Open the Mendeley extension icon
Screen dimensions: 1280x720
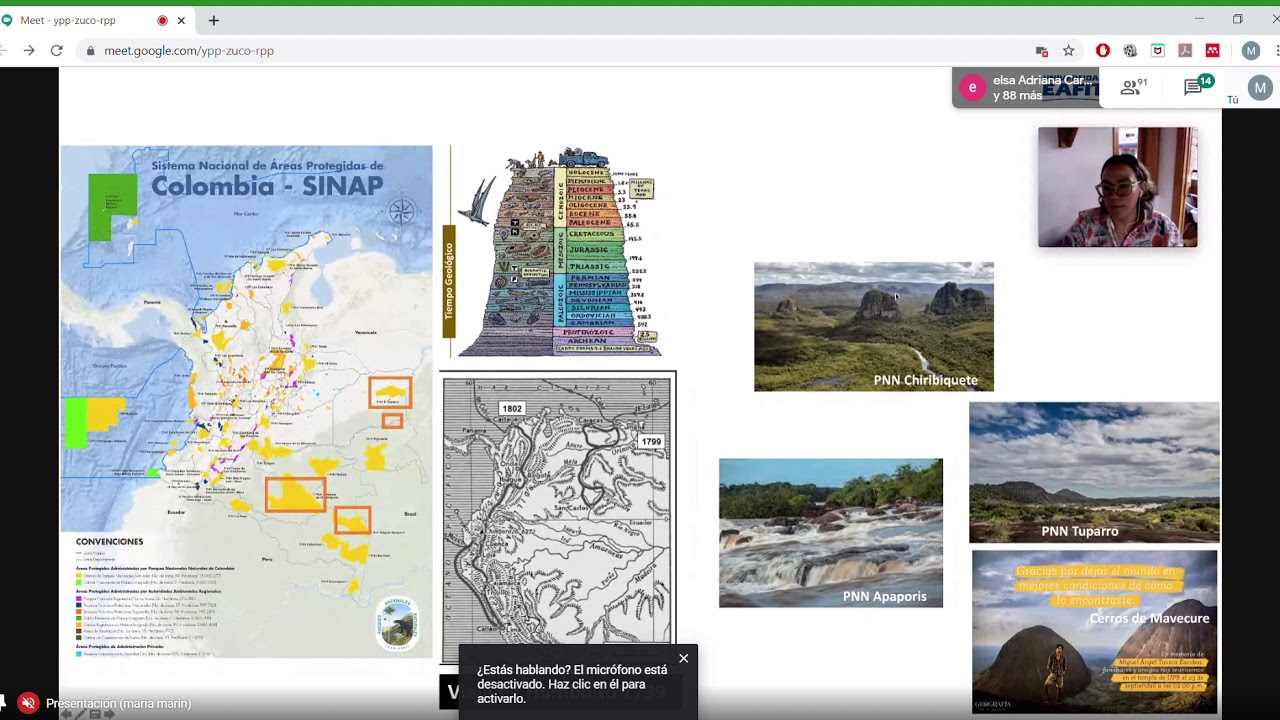[1212, 51]
